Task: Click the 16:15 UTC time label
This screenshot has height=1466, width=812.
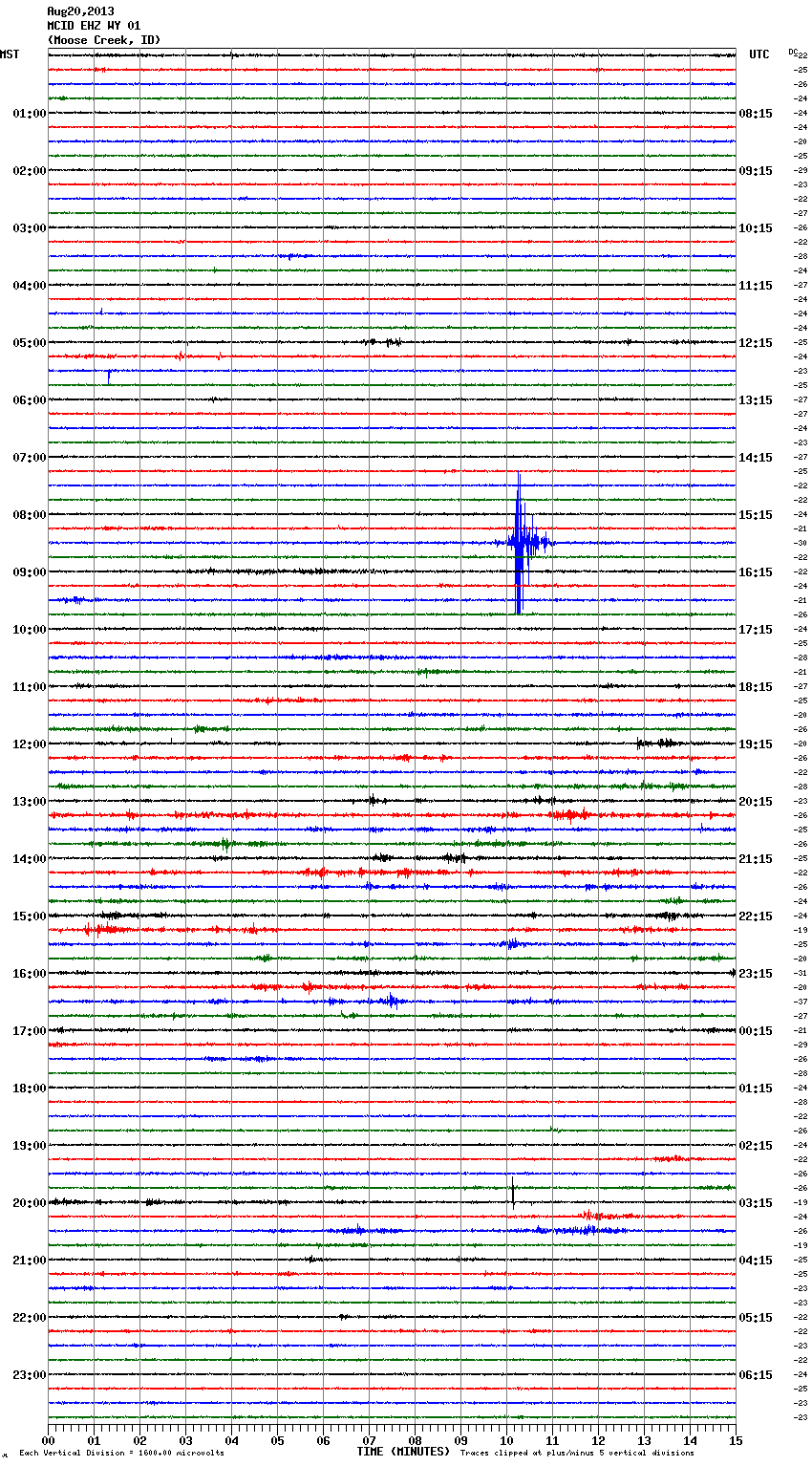Action: tap(756, 572)
